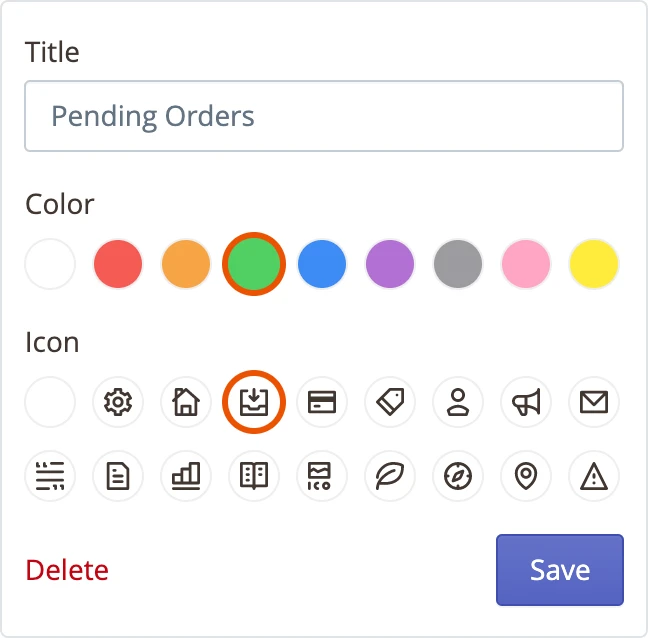This screenshot has width=648, height=638.
Task: Choose the red color swatch
Action: [x=118, y=265]
